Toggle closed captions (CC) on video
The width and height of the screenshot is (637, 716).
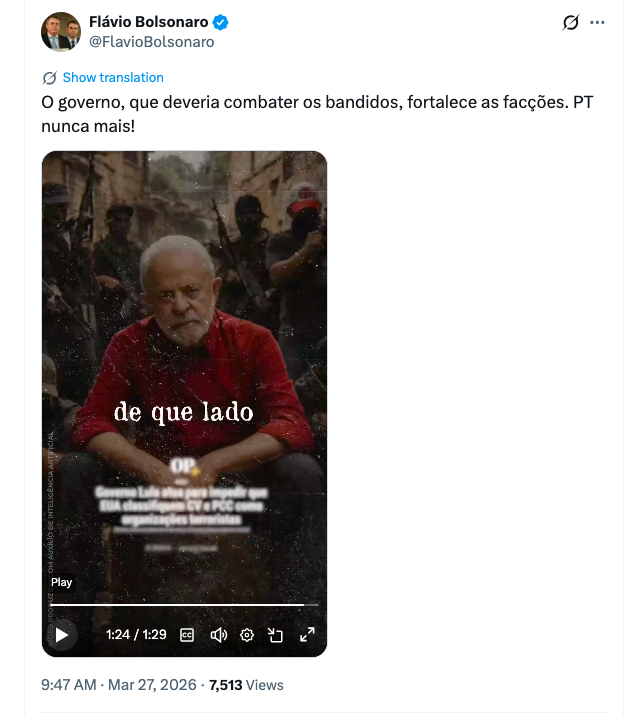187,635
